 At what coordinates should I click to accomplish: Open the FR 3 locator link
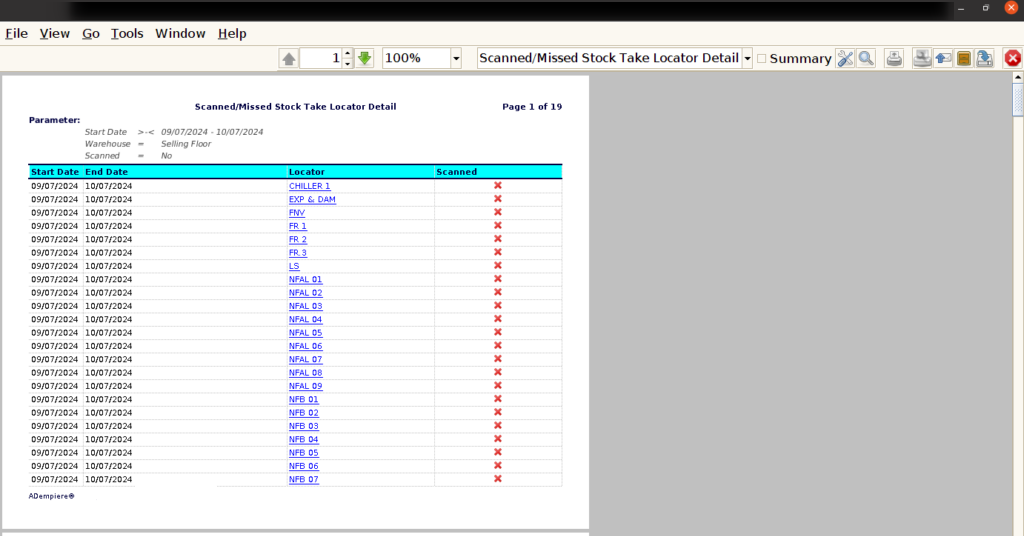(x=298, y=253)
